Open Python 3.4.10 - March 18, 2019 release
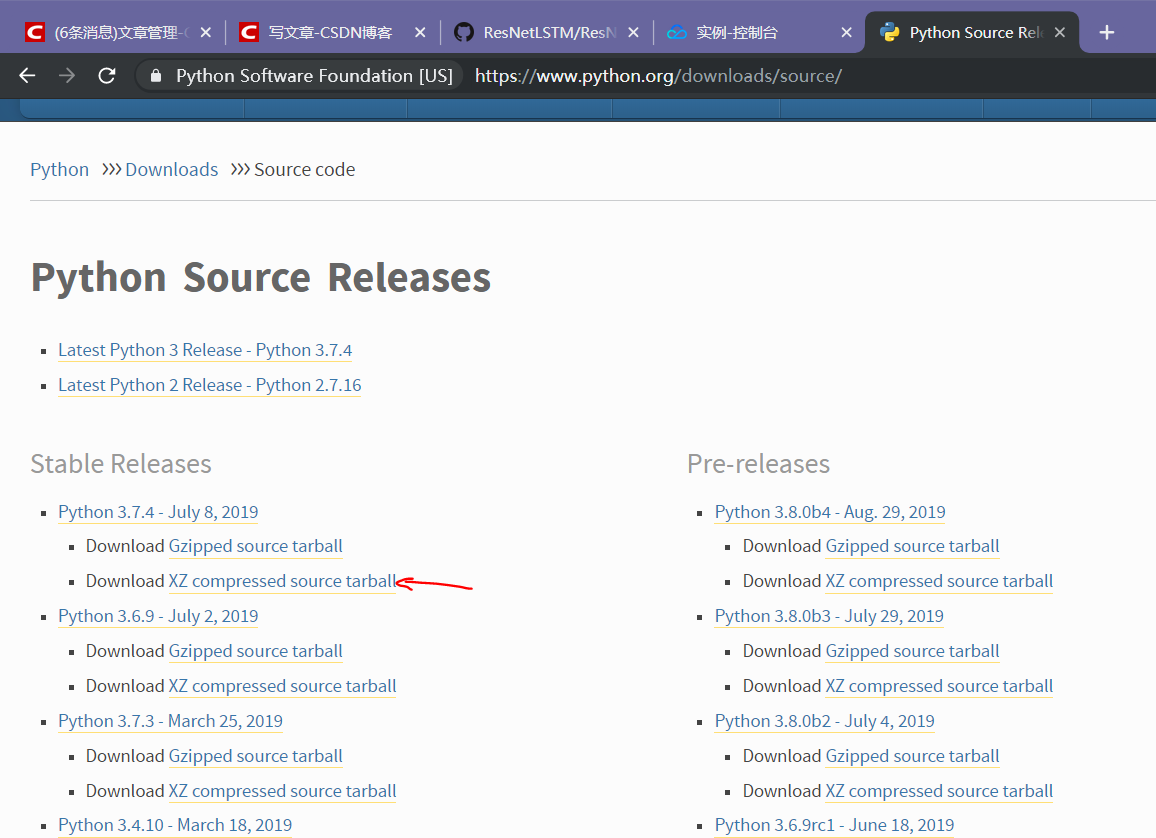Screen dimensions: 1156x838 175,825
